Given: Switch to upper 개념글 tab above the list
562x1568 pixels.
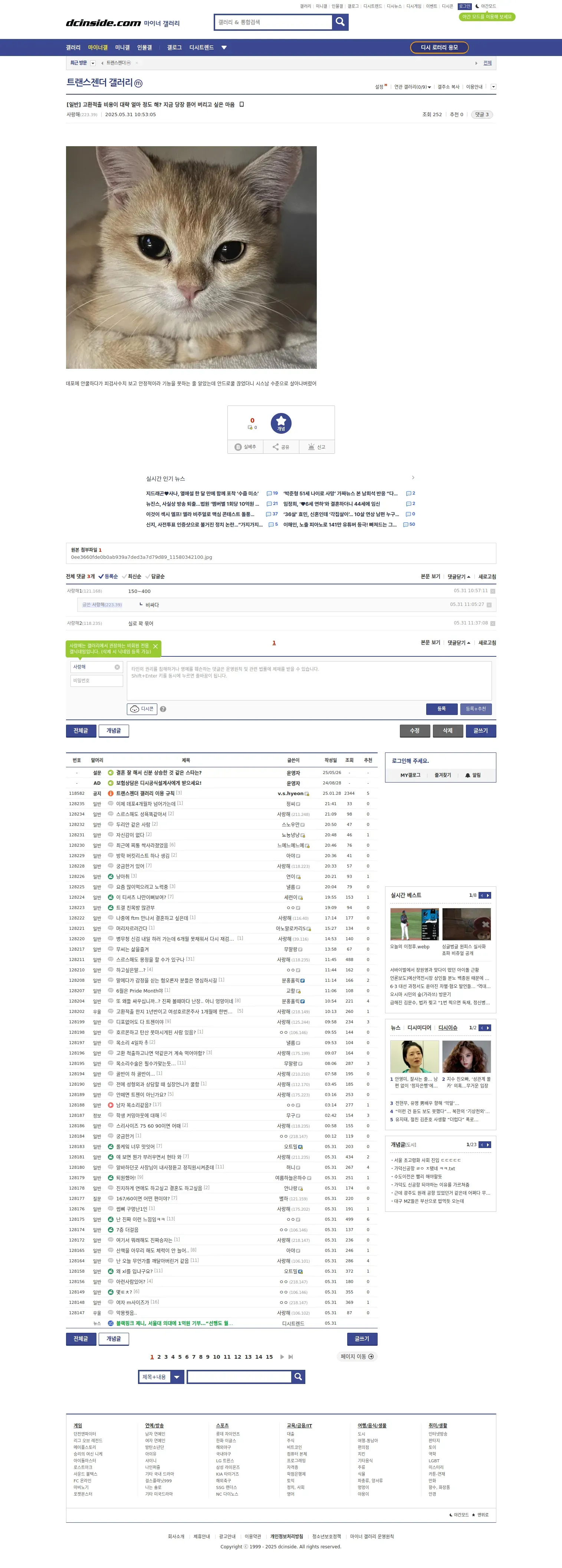Looking at the screenshot, I should (x=114, y=731).
